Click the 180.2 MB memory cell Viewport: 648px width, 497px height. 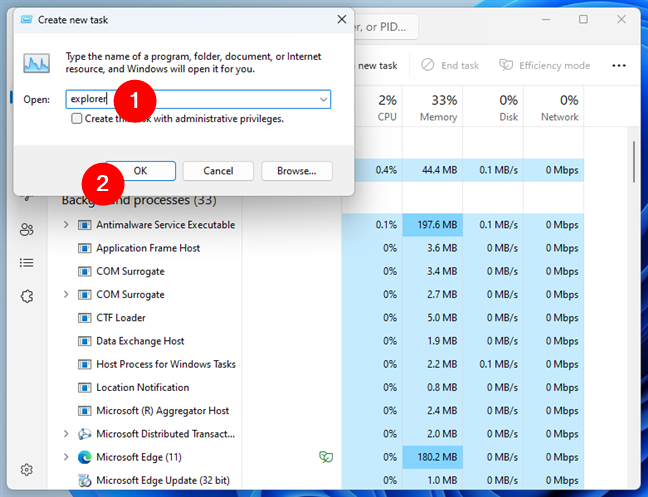tap(433, 457)
